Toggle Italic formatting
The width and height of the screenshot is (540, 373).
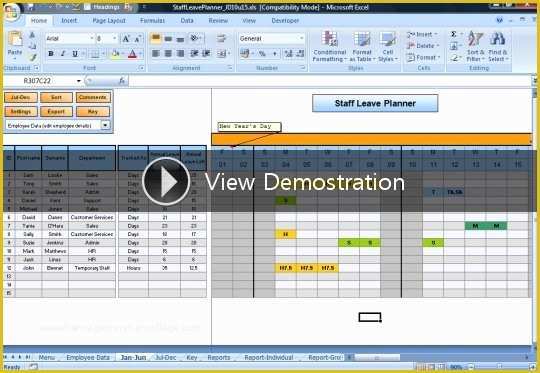click(x=63, y=53)
